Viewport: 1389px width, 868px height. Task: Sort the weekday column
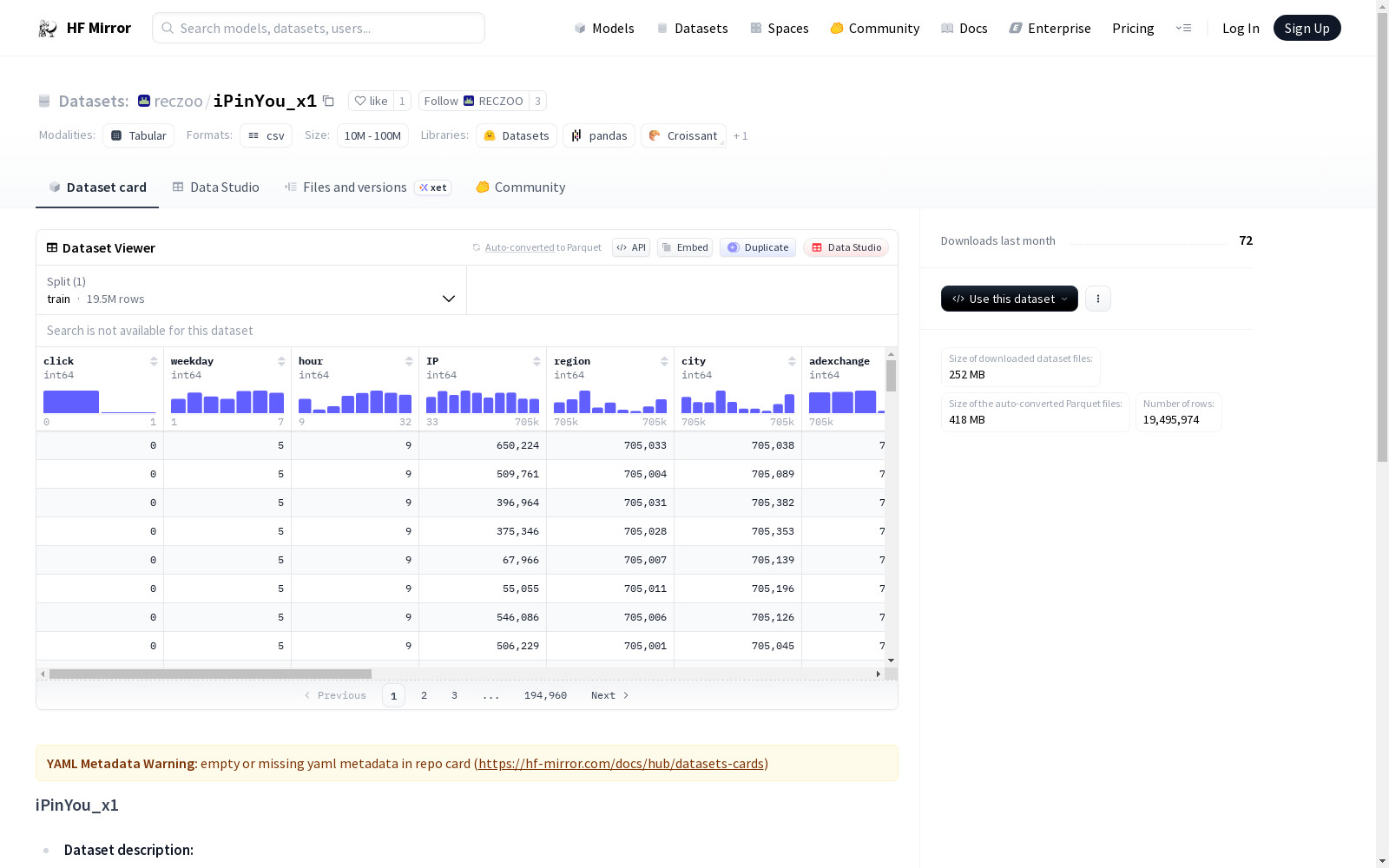click(x=281, y=361)
